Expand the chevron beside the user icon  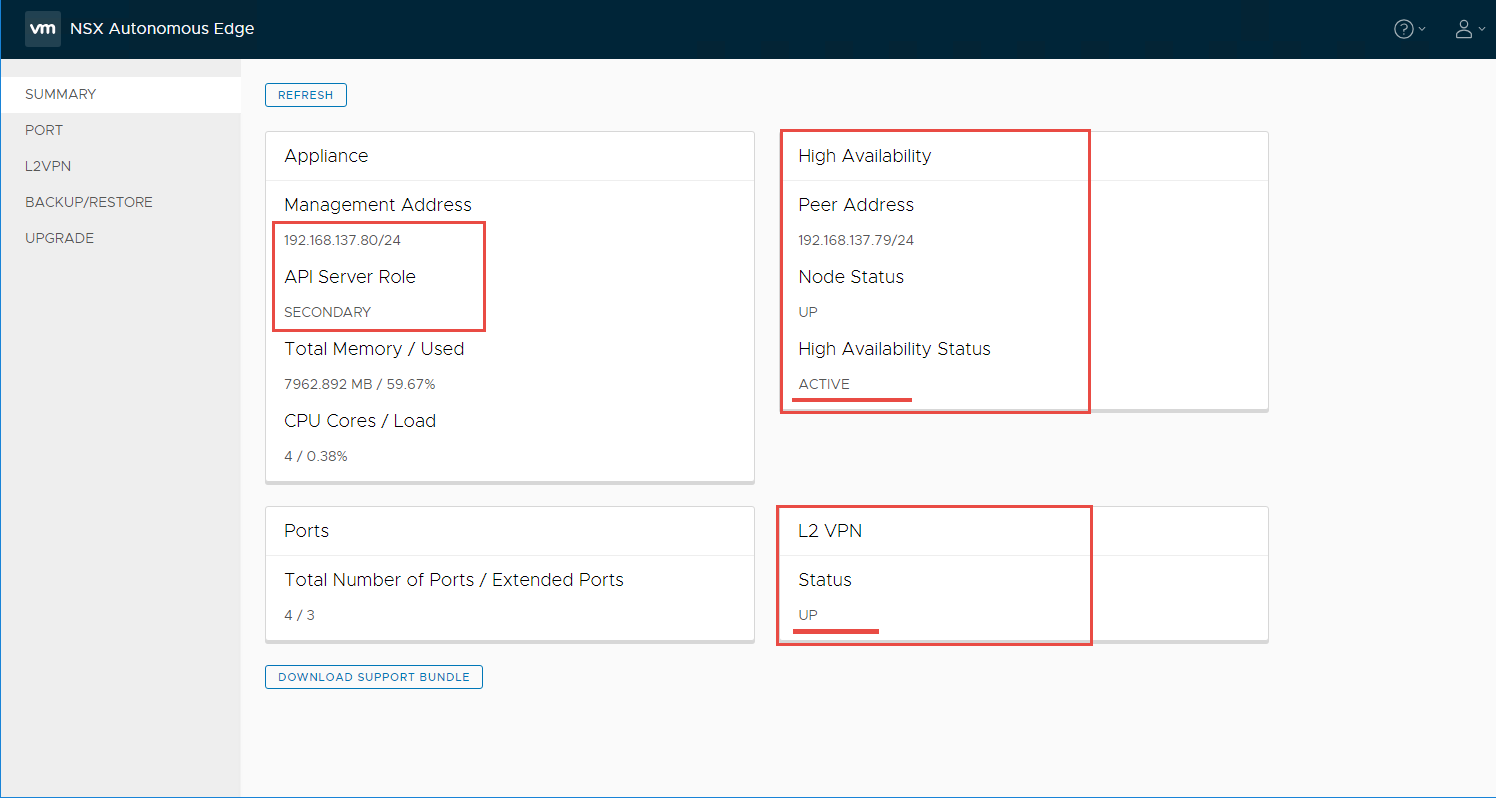1482,29
